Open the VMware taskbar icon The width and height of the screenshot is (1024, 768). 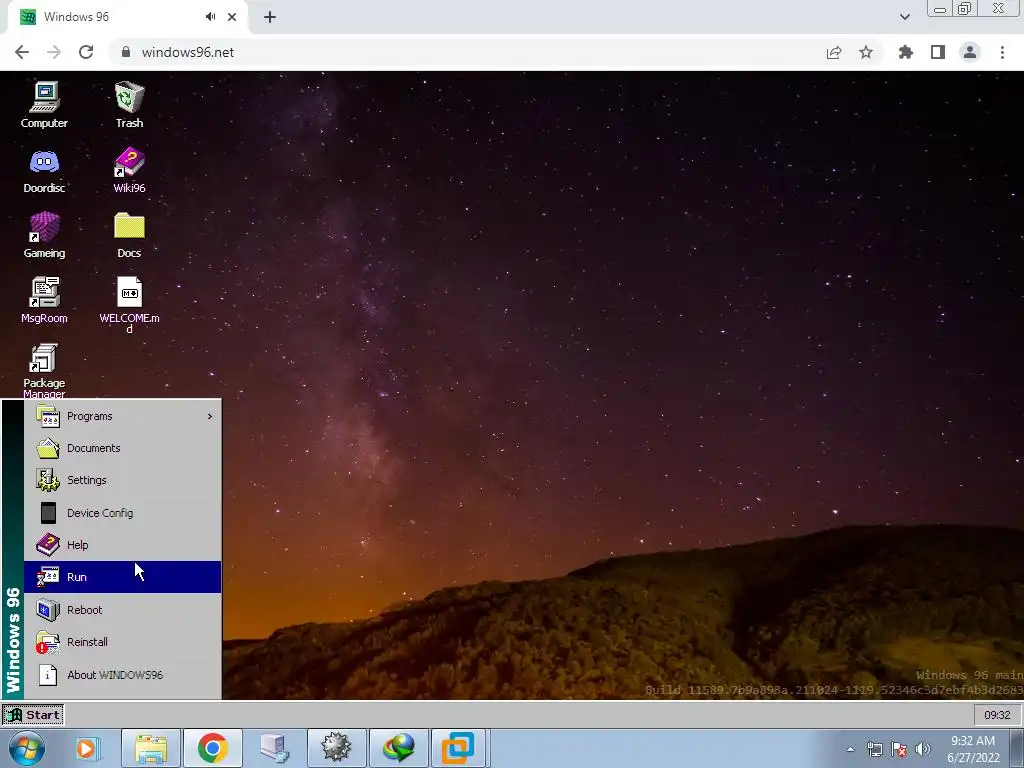pos(459,748)
